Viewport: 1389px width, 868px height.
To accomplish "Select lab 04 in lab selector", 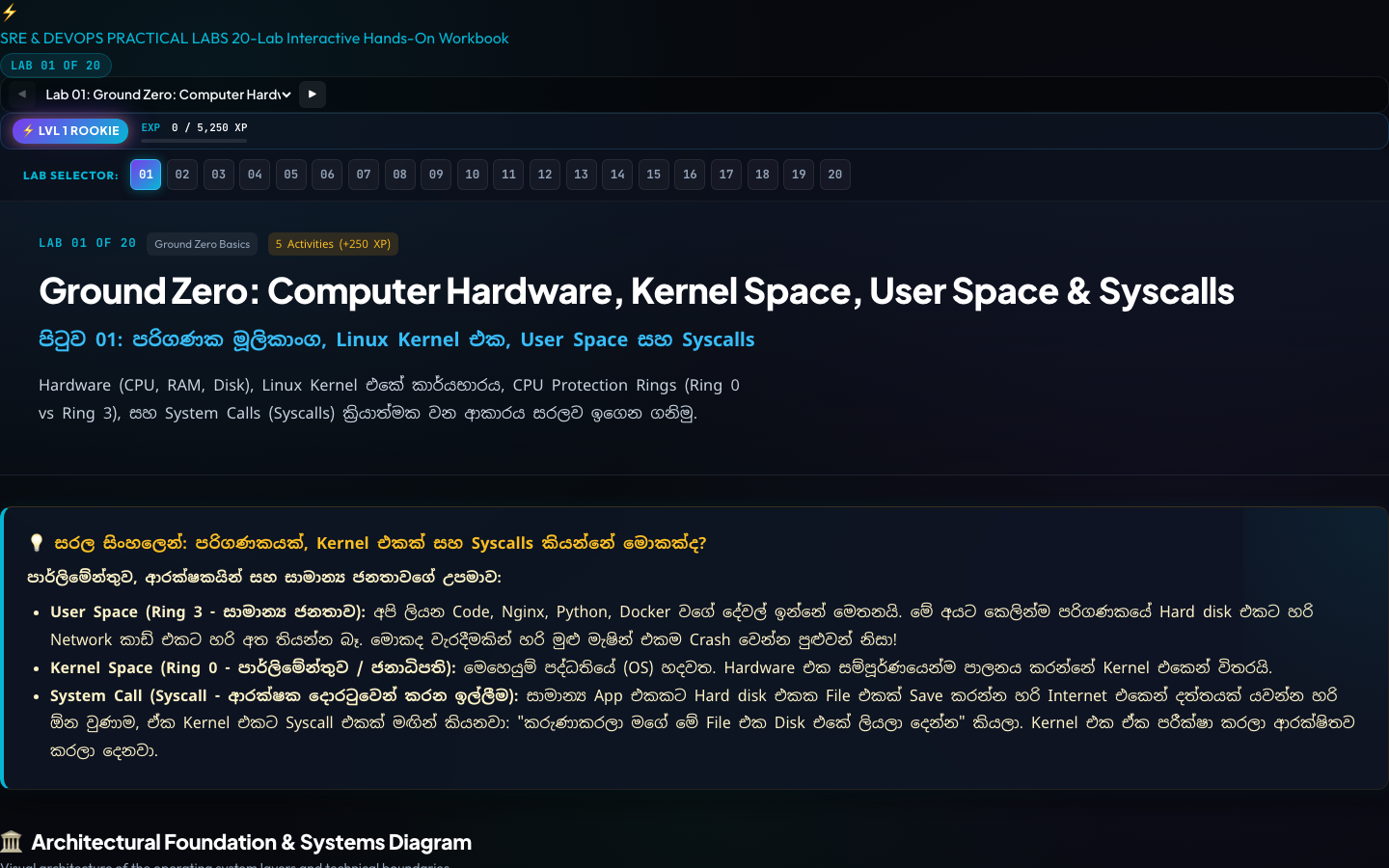I will click(255, 175).
